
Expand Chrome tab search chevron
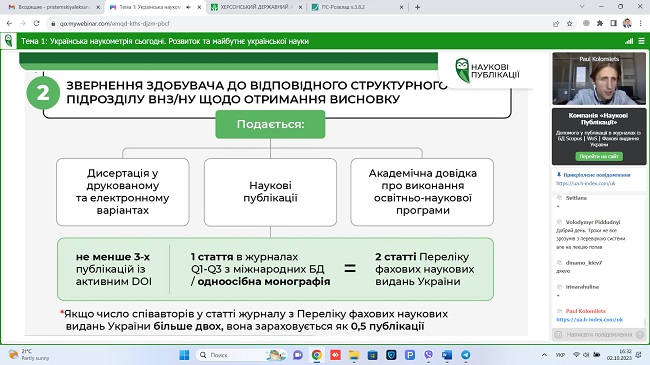(582, 7)
